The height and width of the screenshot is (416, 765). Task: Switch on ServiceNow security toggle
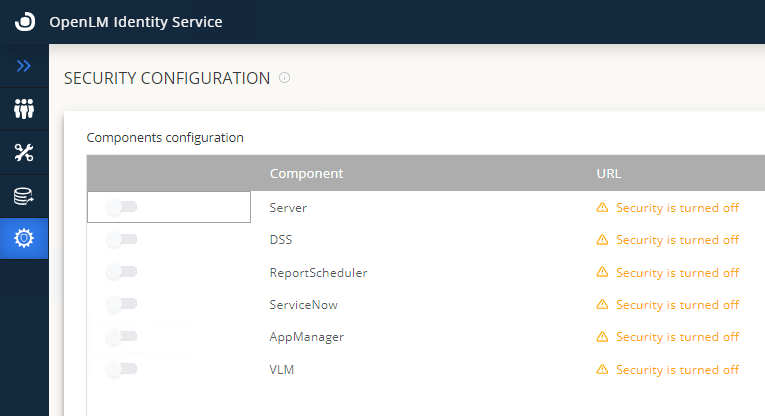tap(122, 304)
